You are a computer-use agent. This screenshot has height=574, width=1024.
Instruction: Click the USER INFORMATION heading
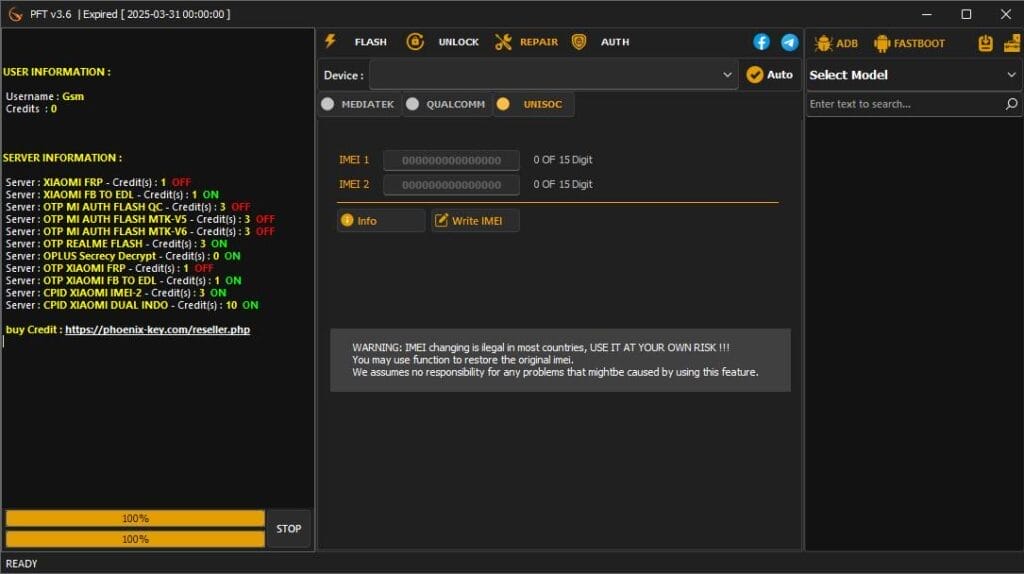[57, 72]
